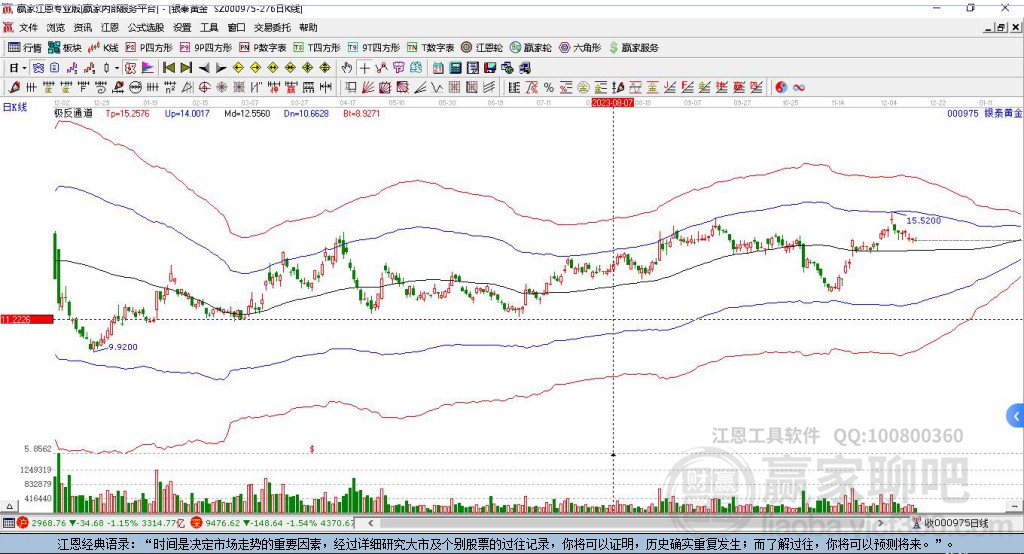Click the blue side panel expand arrow
Screen dimensions: 1024x554
pyautogui.click(x=1016, y=416)
